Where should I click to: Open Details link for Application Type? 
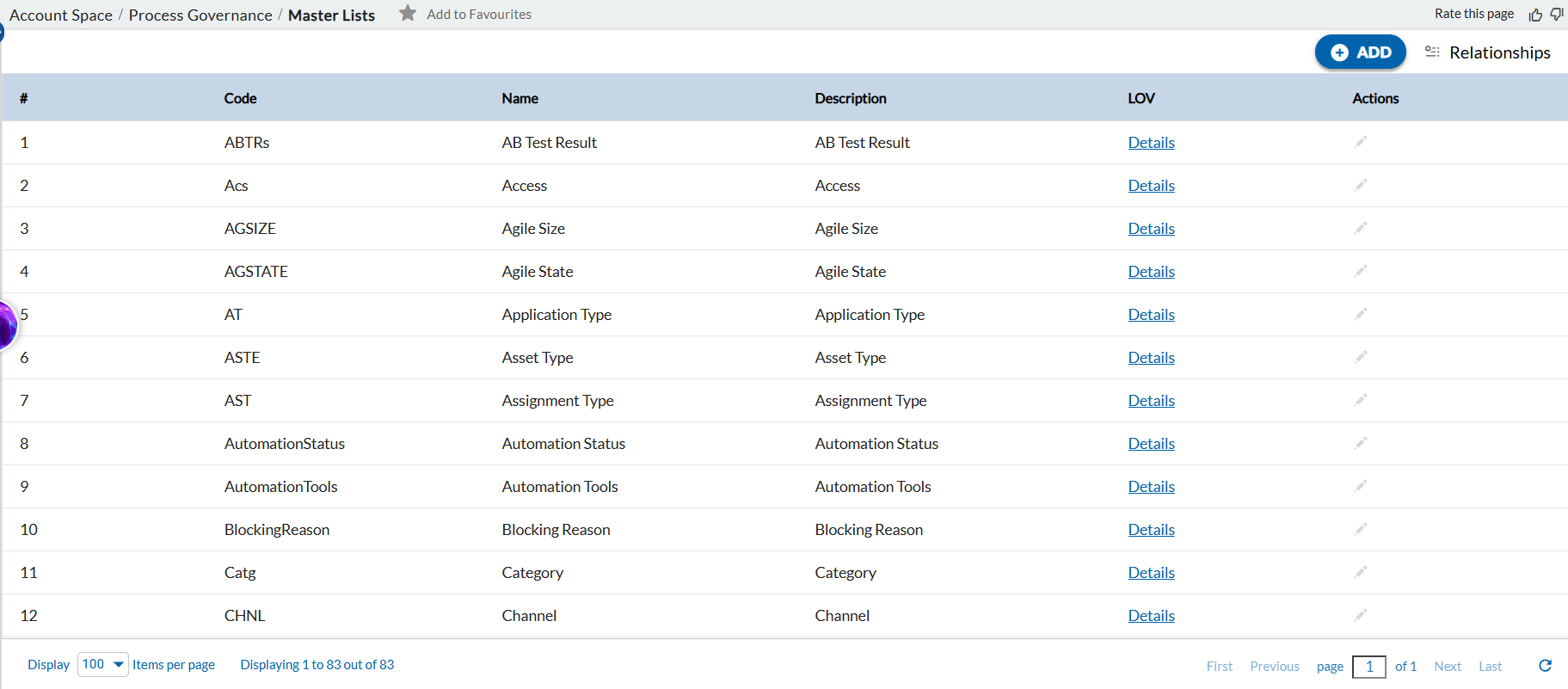1151,315
